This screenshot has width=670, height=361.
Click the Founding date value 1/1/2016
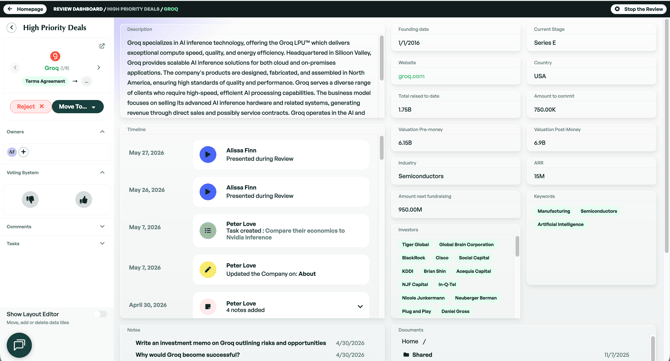point(409,43)
